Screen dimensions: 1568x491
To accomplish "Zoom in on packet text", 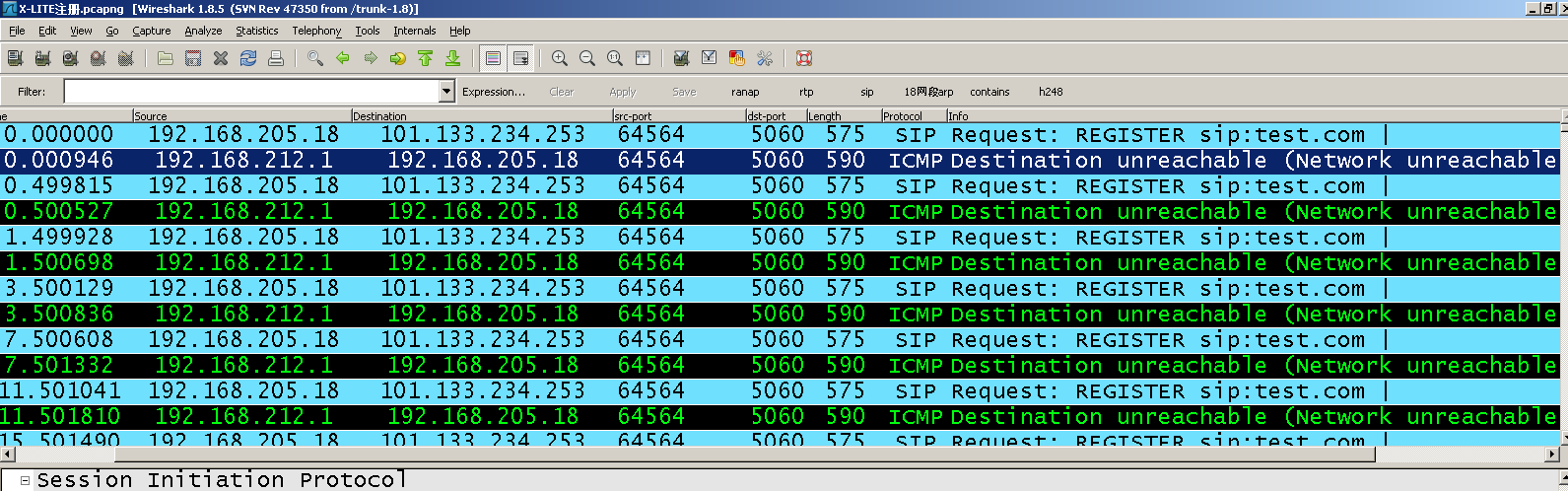I will pos(560,59).
